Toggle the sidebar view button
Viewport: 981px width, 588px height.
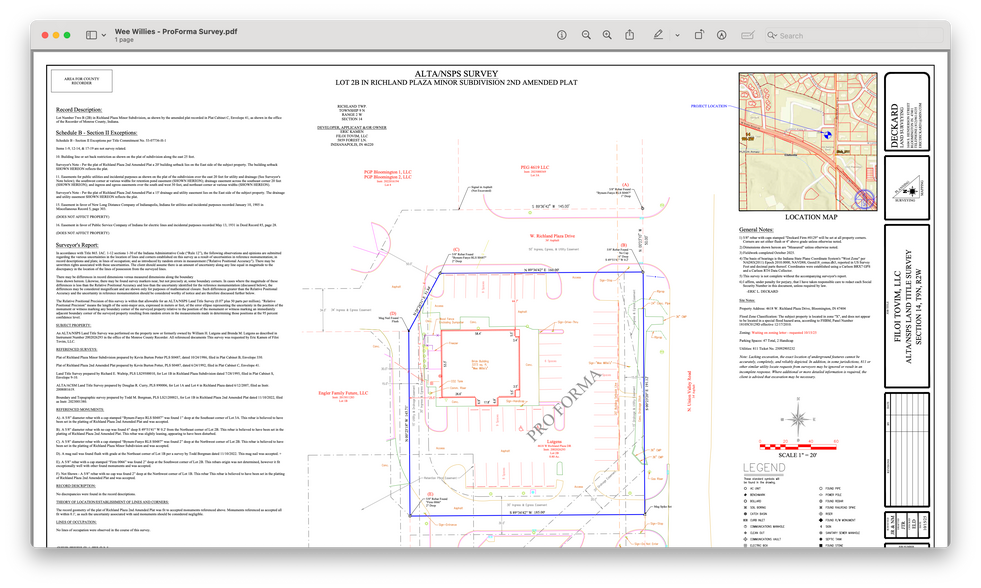91,35
